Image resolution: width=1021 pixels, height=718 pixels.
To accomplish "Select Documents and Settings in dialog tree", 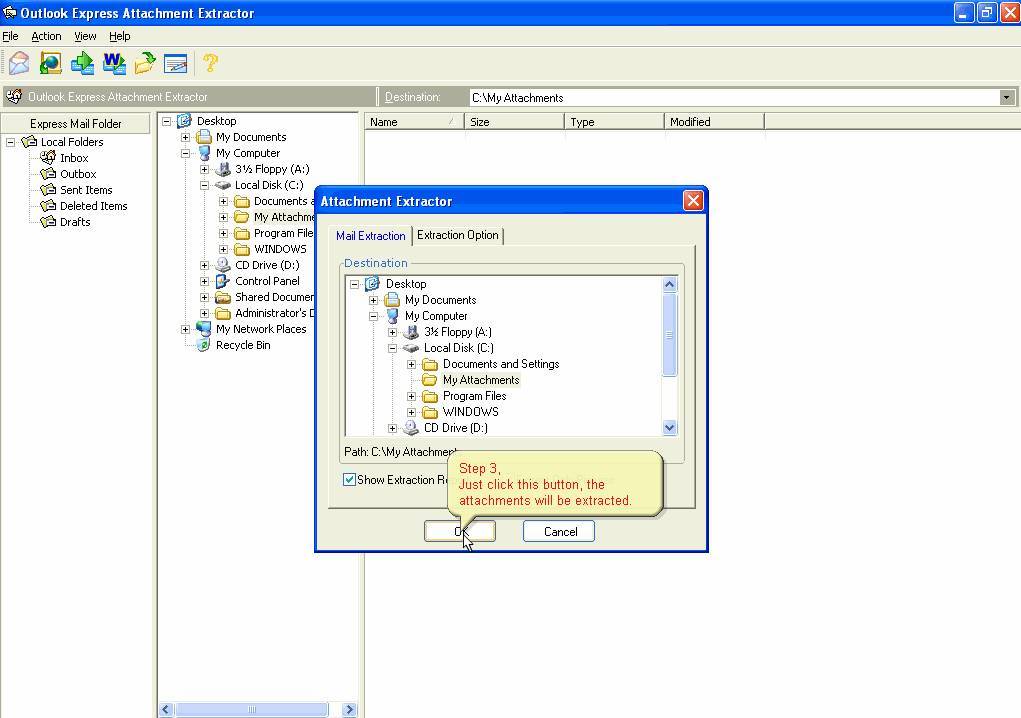I will coord(501,364).
